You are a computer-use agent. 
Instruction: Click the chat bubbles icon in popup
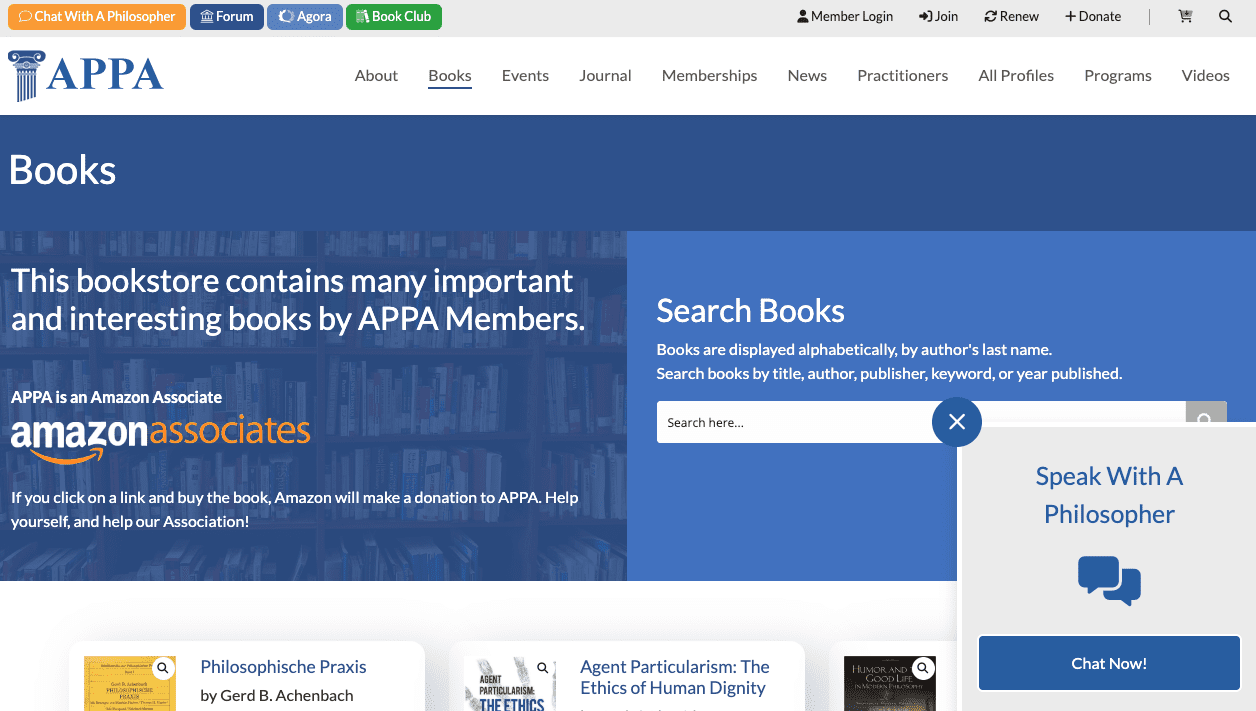pyautogui.click(x=1109, y=581)
